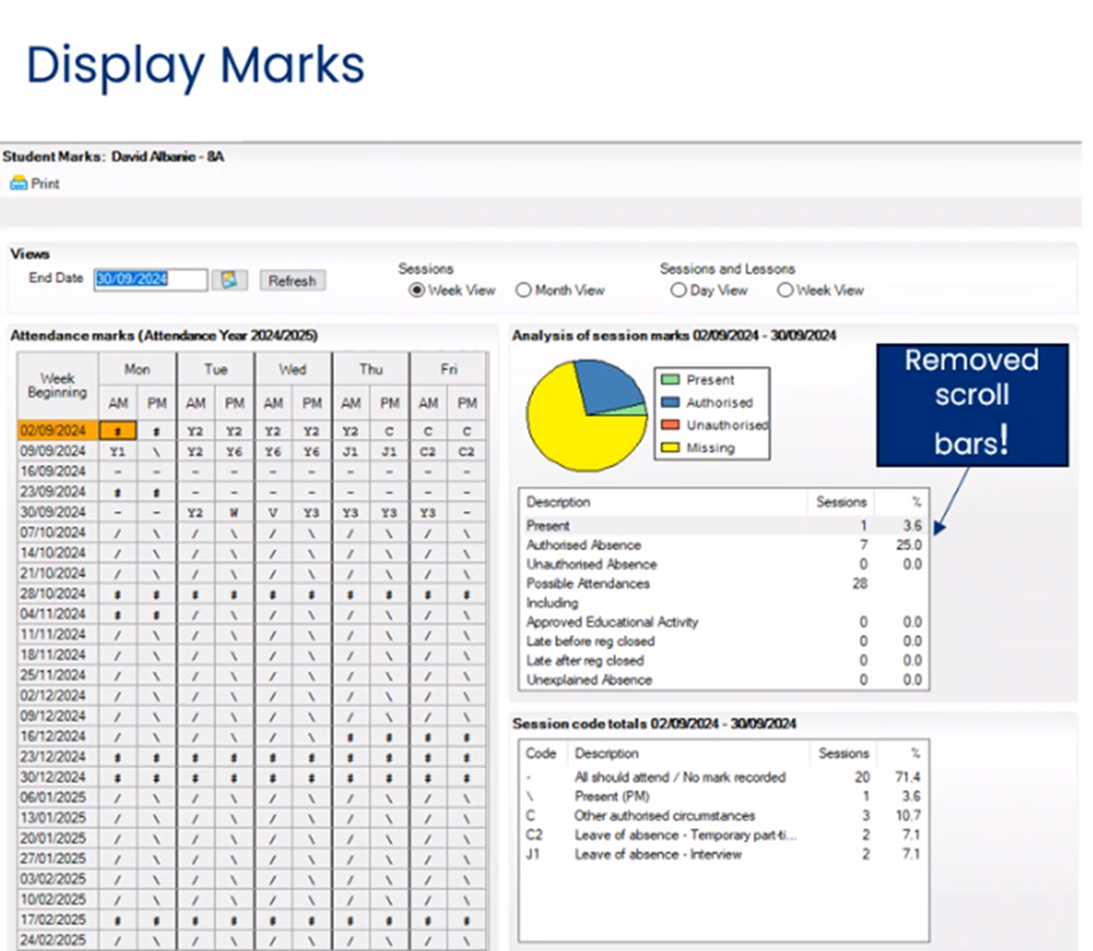This screenshot has height=951, width=1093.
Task: Click the Code column header
Action: point(541,753)
